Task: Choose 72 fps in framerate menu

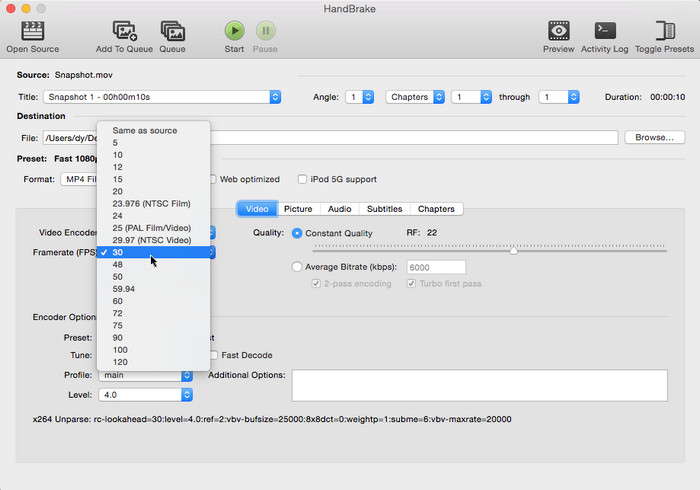Action: pos(153,313)
